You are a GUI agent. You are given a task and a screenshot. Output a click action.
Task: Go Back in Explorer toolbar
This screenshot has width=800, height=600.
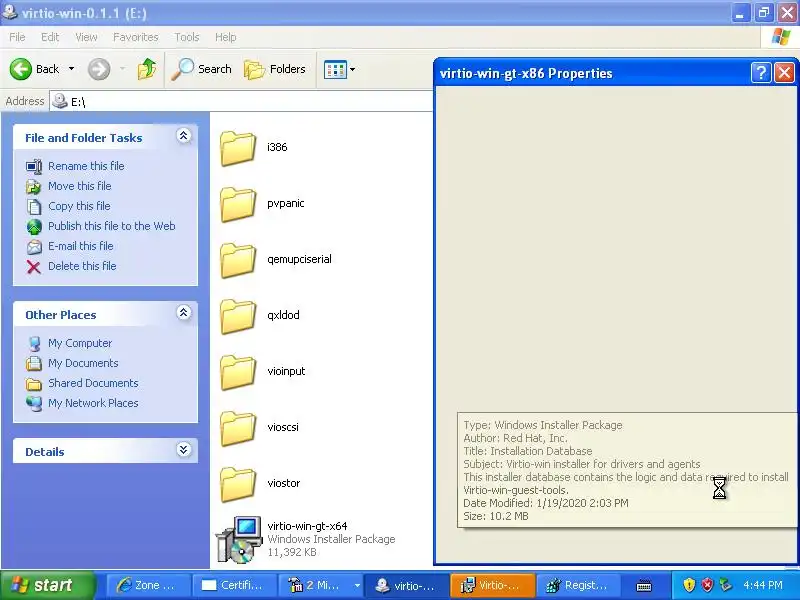34,69
